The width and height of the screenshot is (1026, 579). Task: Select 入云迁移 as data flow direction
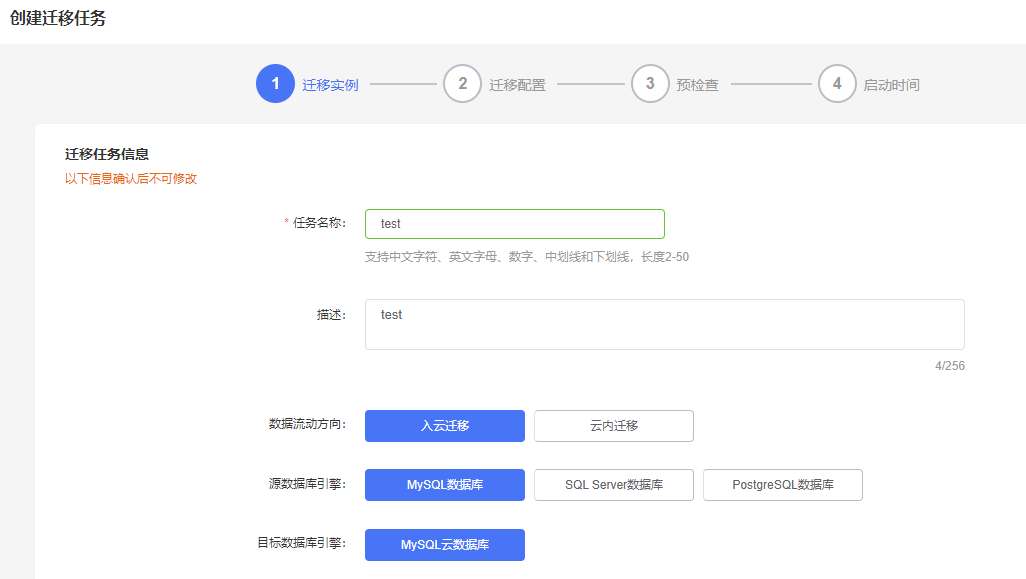[x=444, y=426]
